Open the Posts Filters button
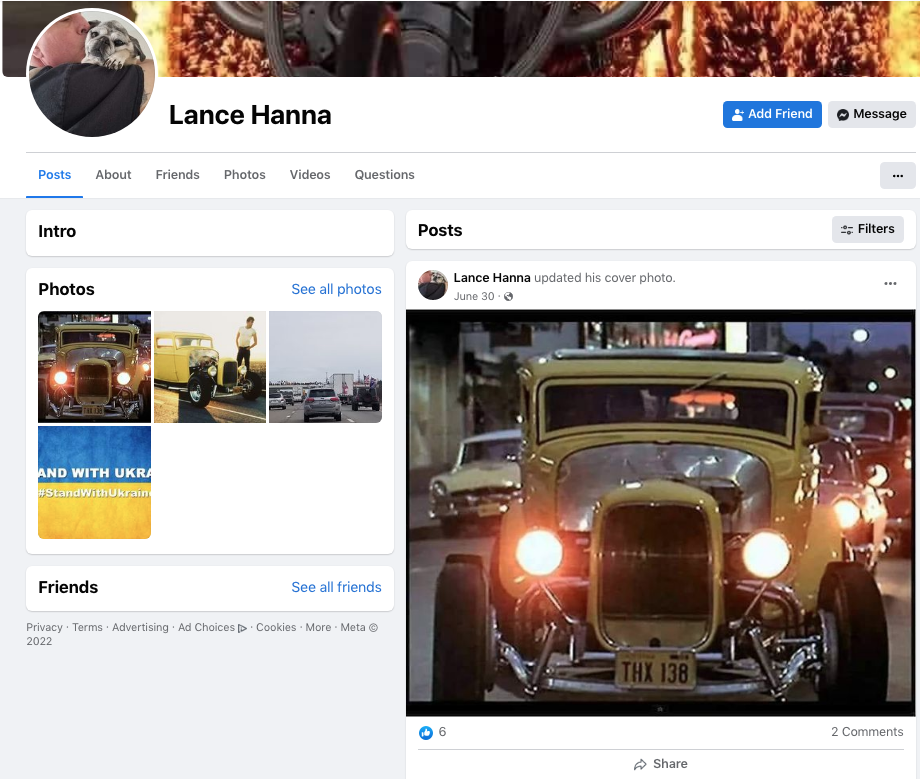 [x=867, y=229]
